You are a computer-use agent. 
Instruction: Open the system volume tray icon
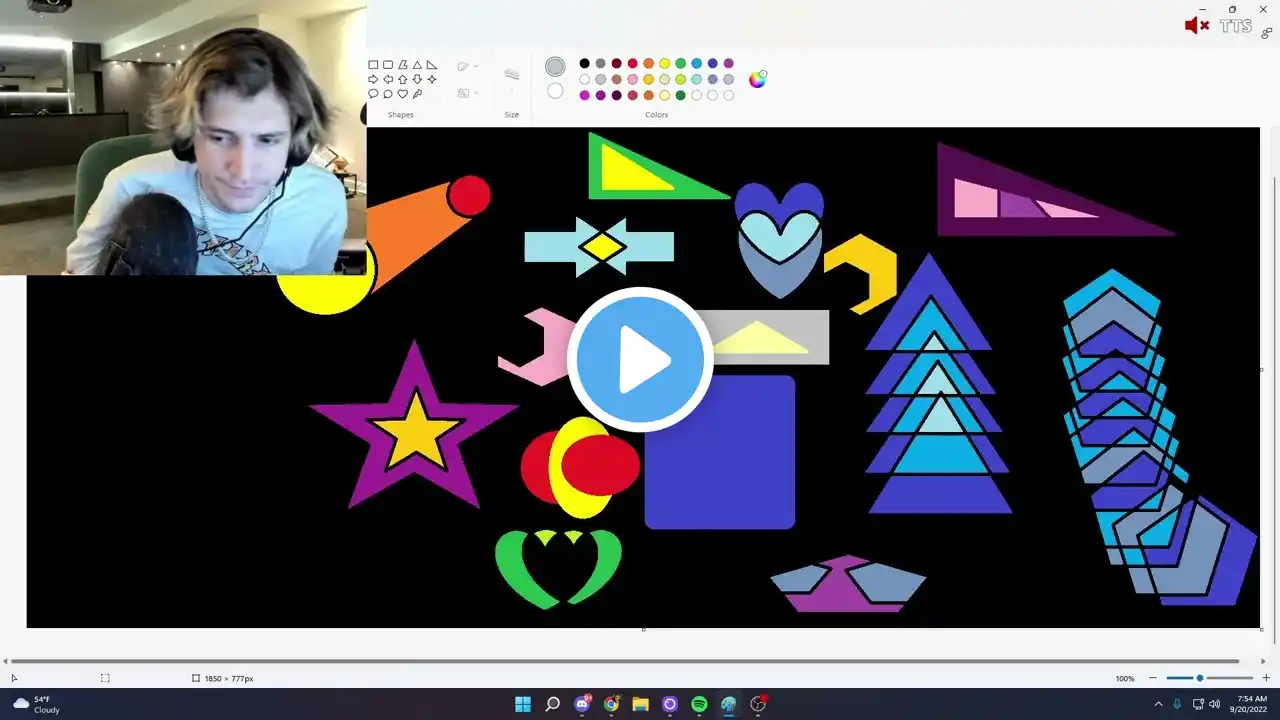1215,704
